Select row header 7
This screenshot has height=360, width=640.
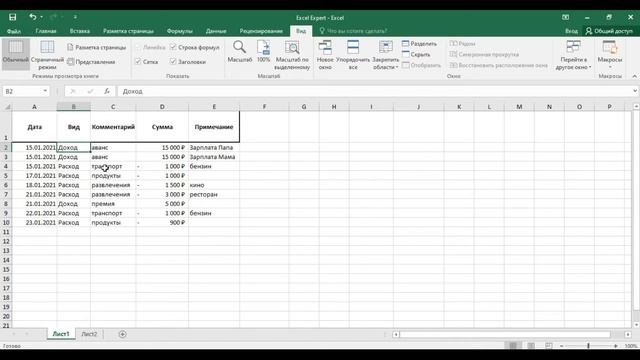[6, 194]
